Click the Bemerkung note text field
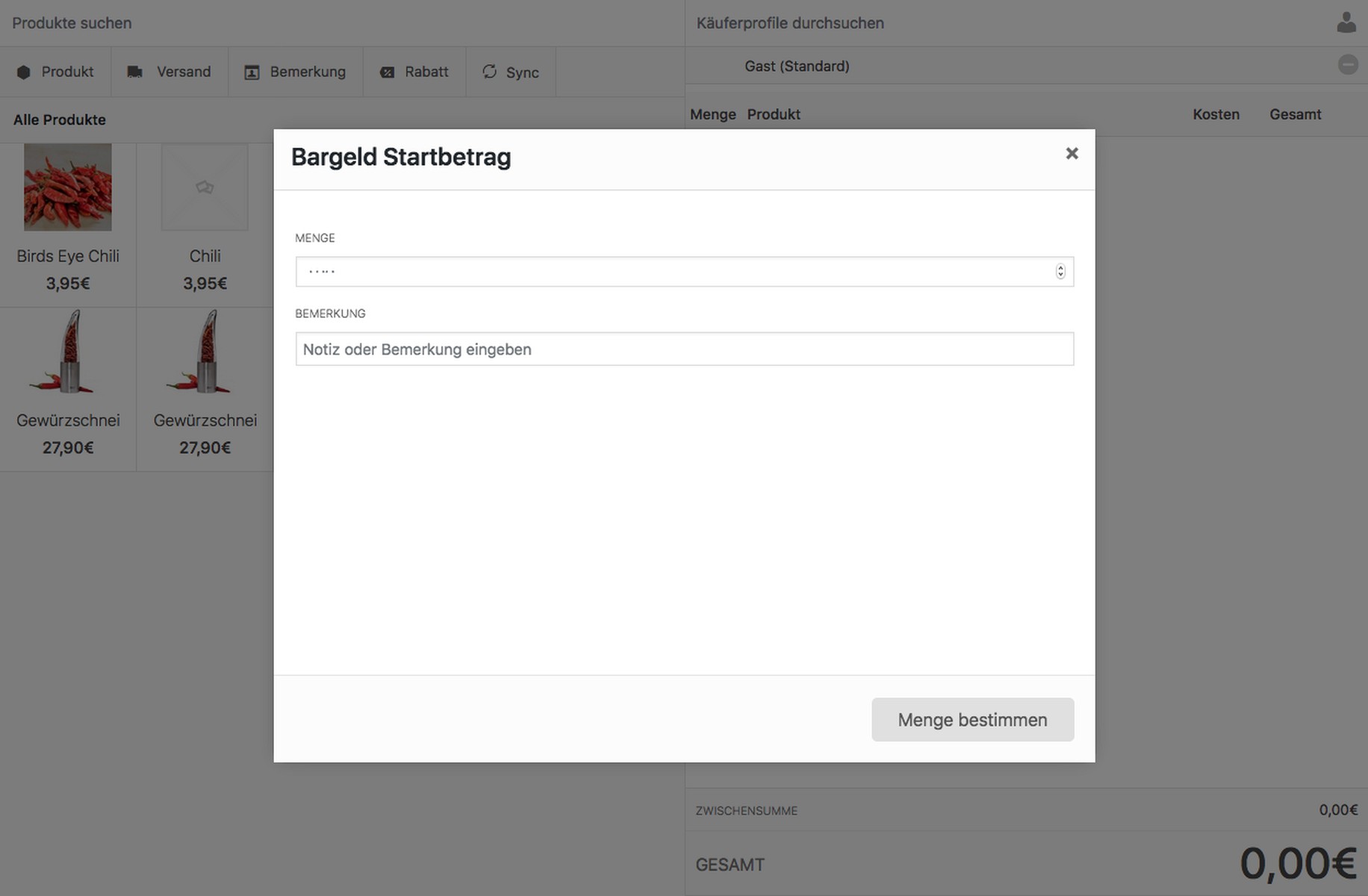Viewport: 1368px width, 896px height. point(684,349)
